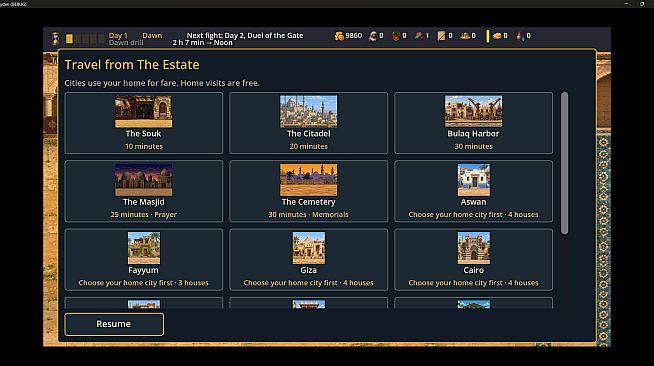This screenshot has width=654, height=366.
Task: Click the Fayyum house thumbnail
Action: pos(143,248)
